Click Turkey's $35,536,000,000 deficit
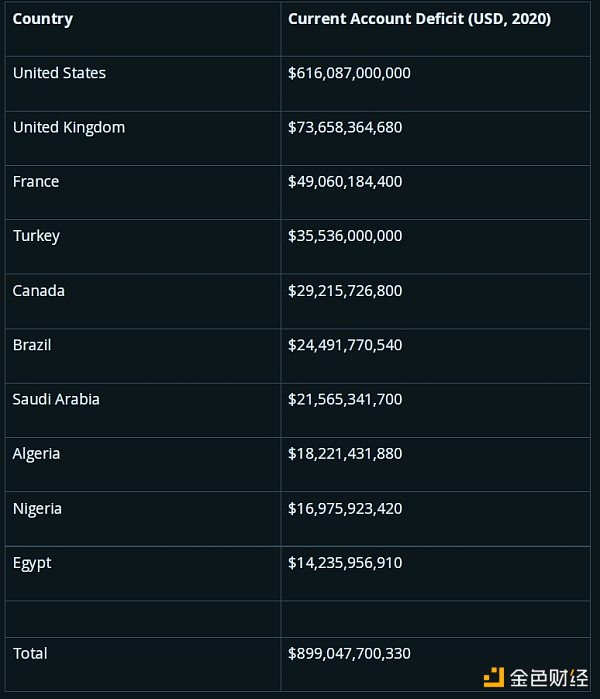Viewport: 600px width, 699px height. point(345,236)
